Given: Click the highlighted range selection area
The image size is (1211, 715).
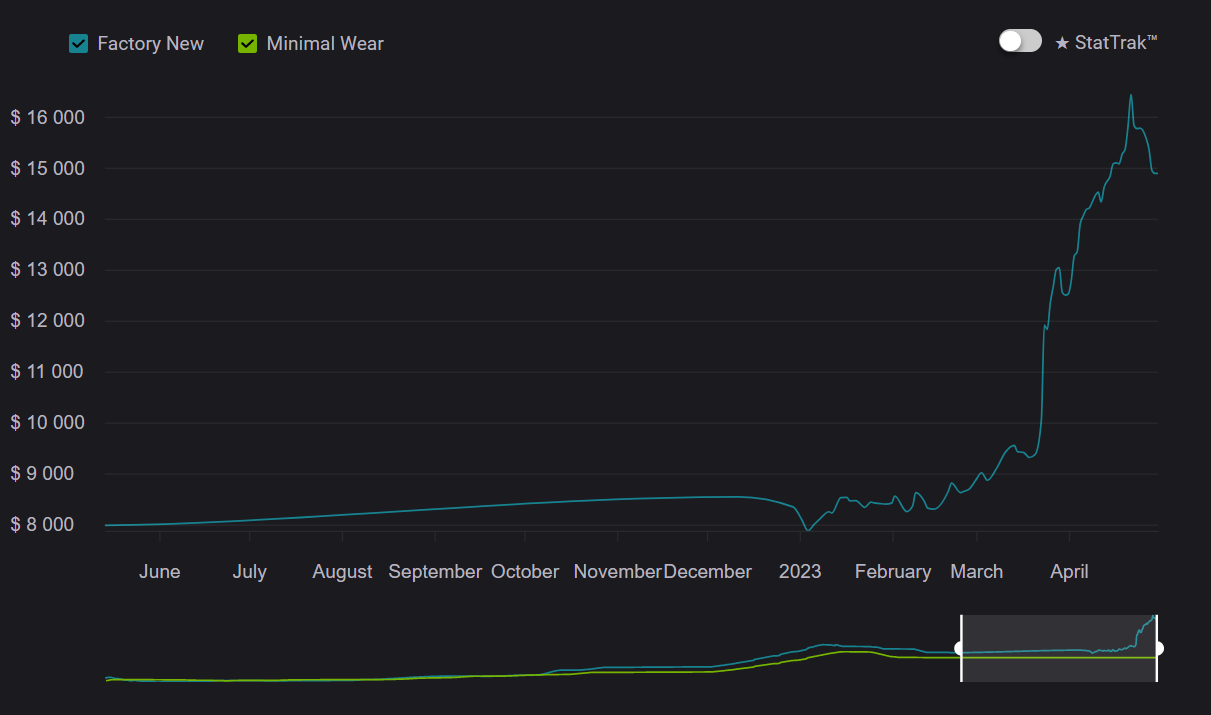Looking at the screenshot, I should pos(1060,647).
